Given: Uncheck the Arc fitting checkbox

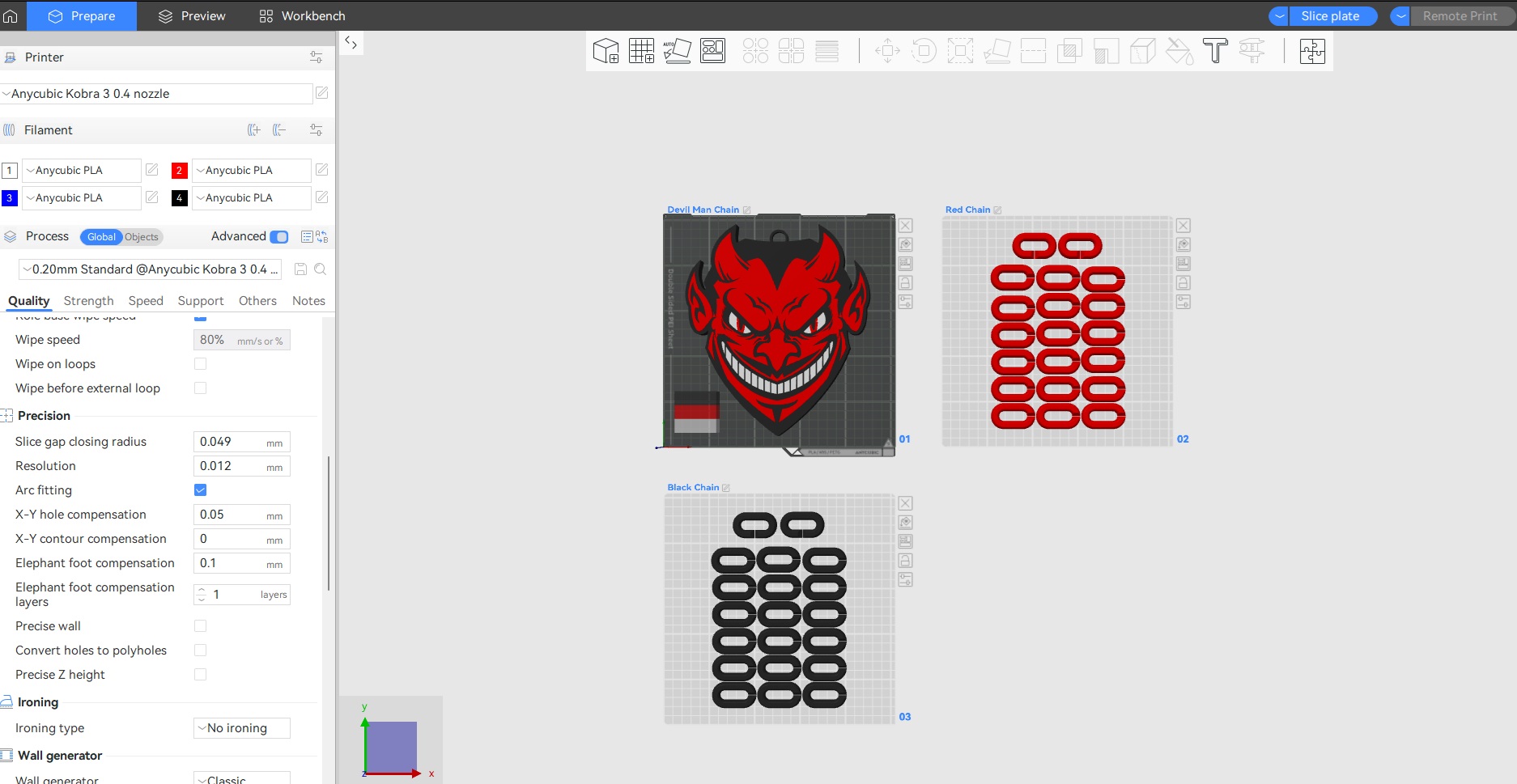Looking at the screenshot, I should coord(201,490).
